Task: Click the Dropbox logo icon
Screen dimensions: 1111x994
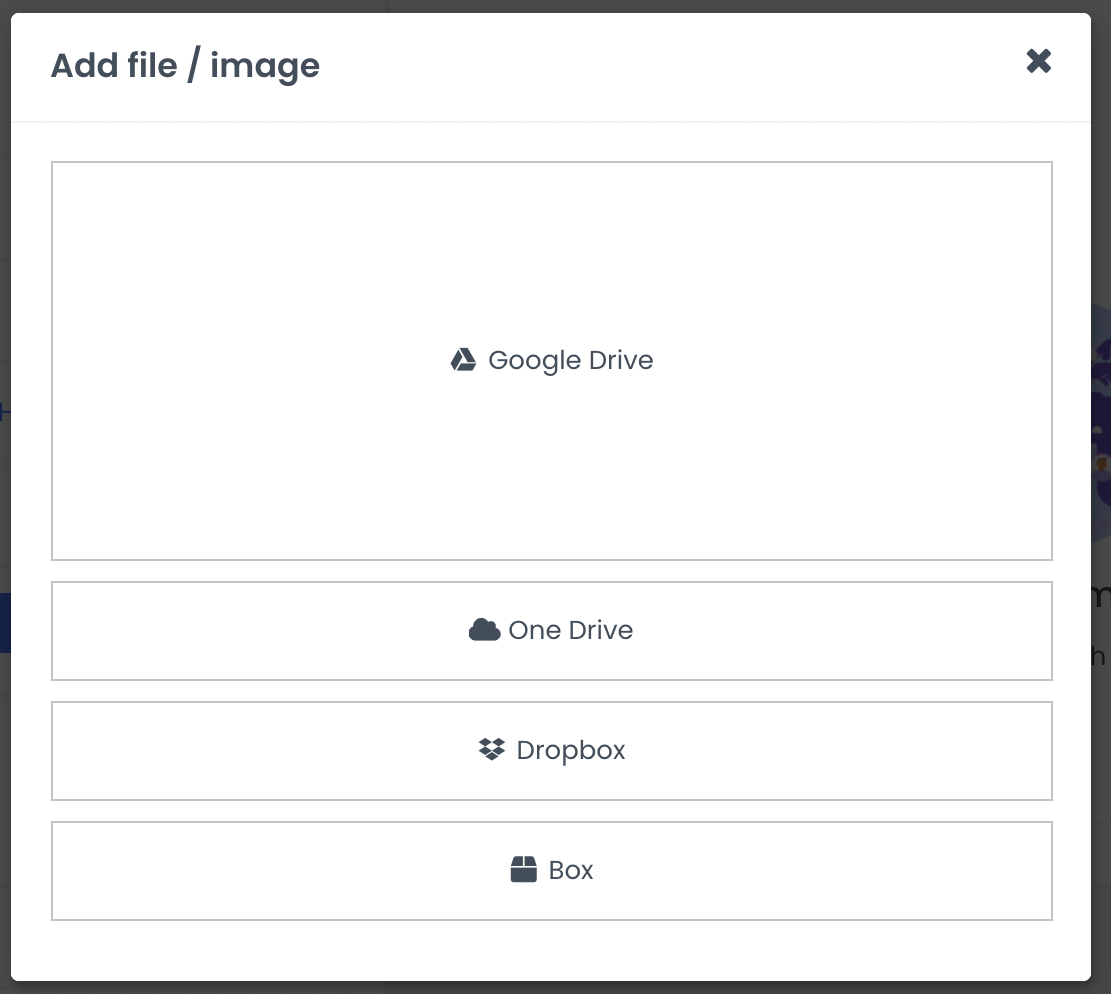Action: (491, 750)
